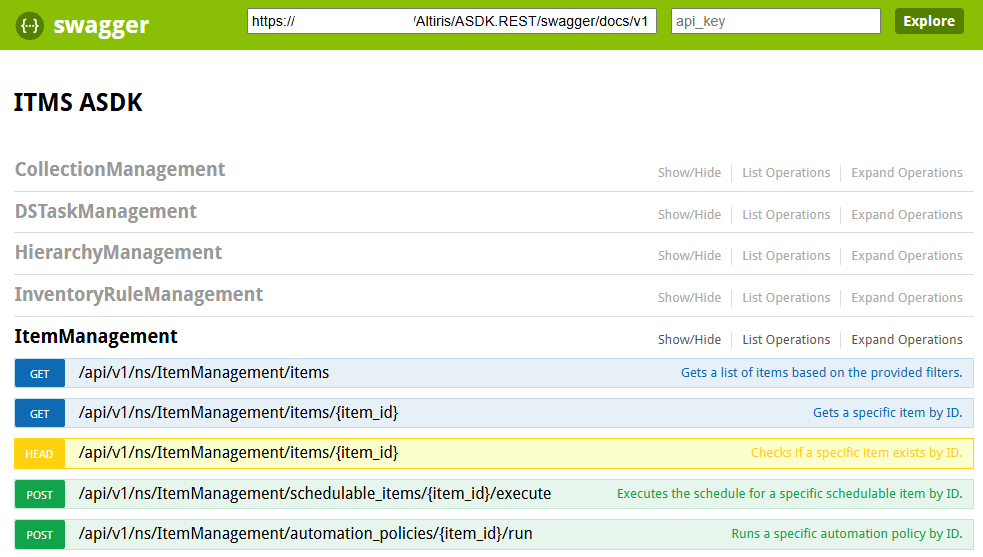983x557 pixels.
Task: Click the Explore button
Action: pos(928,21)
